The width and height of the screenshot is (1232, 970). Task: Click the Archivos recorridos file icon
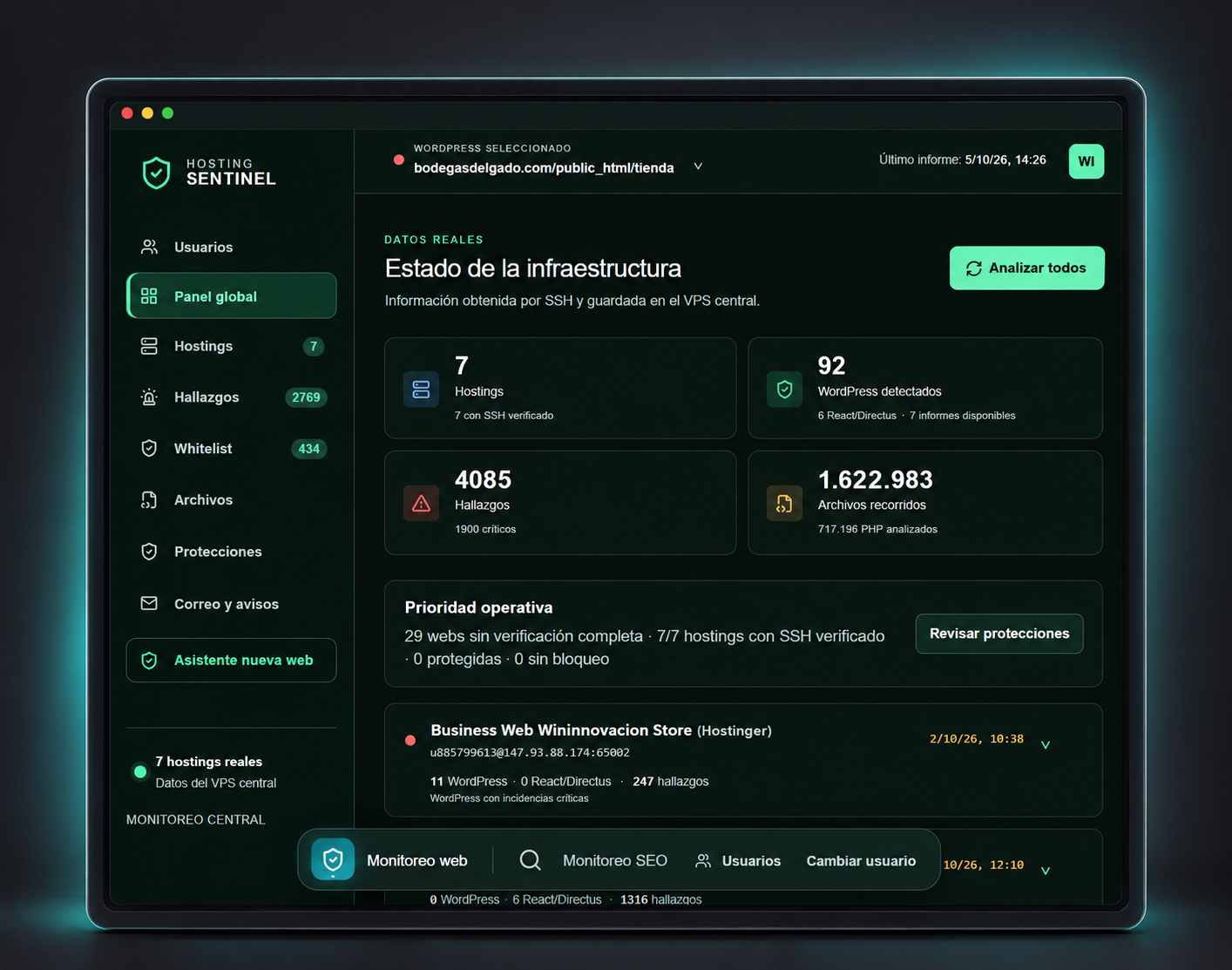(784, 504)
